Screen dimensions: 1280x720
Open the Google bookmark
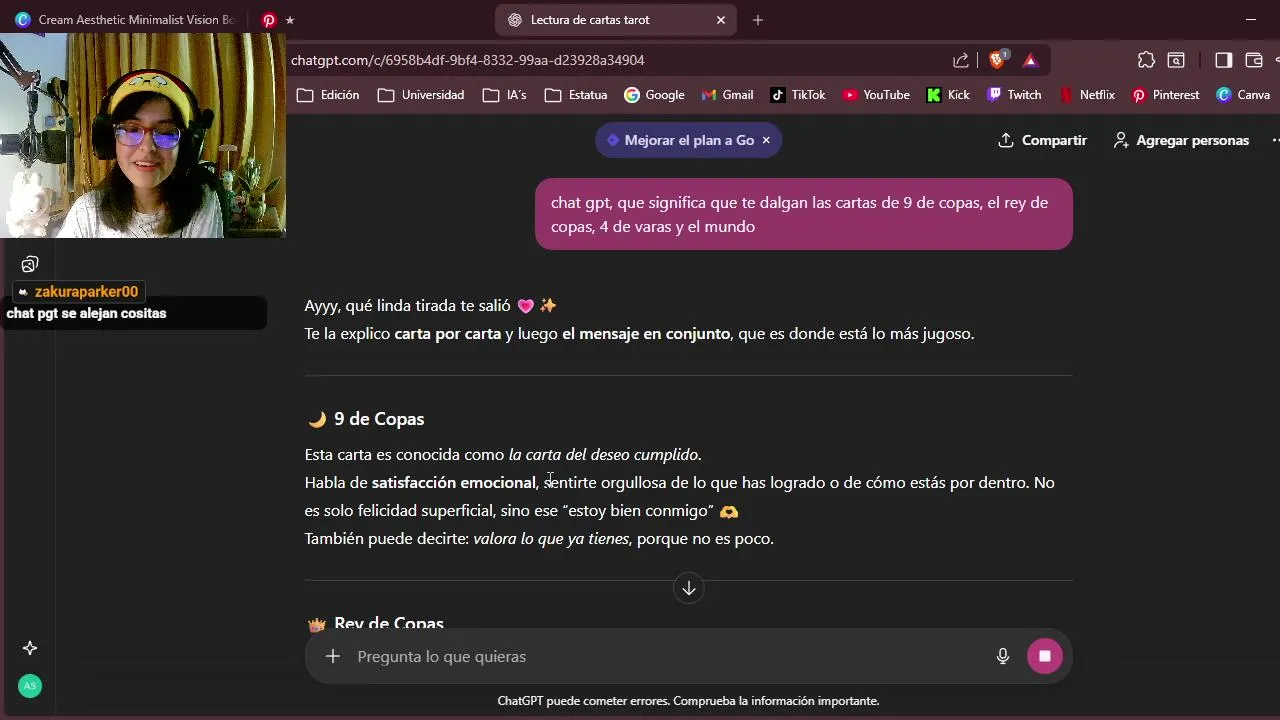(654, 95)
